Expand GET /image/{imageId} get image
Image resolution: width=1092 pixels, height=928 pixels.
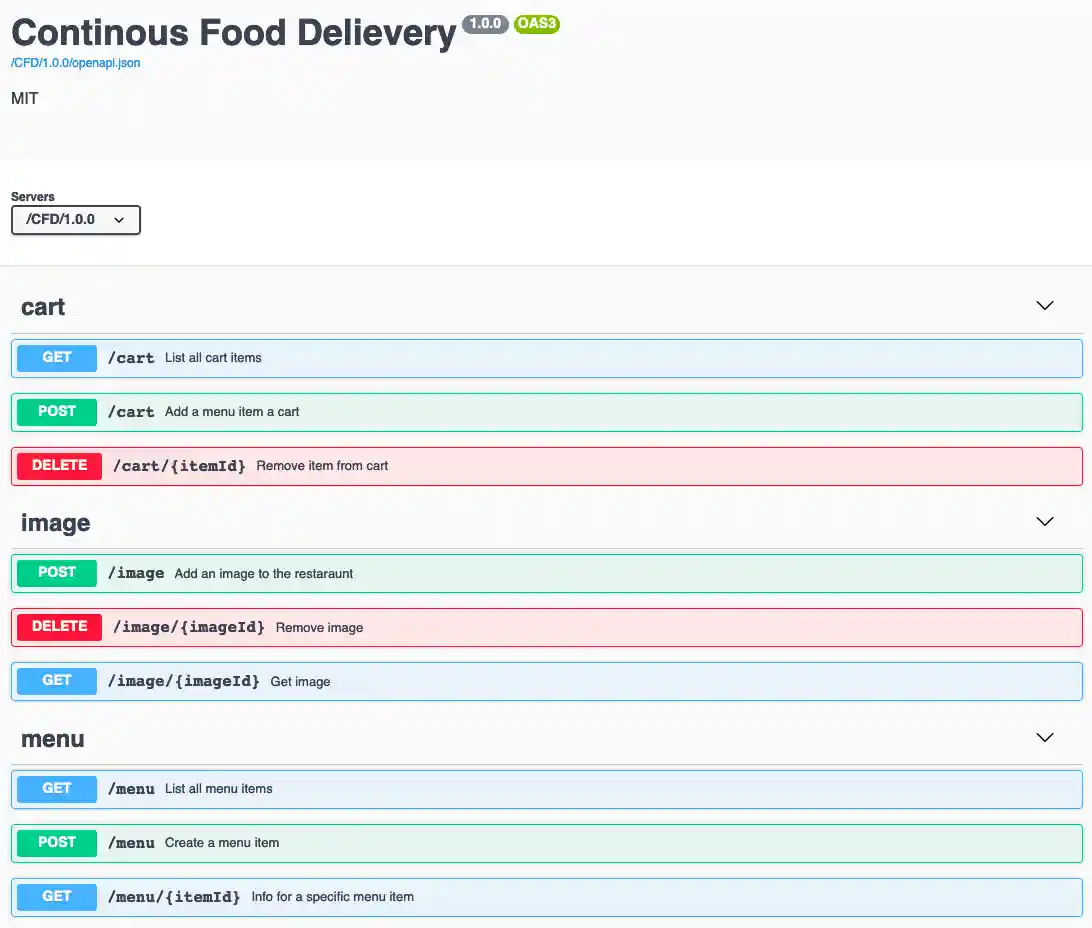click(x=546, y=682)
